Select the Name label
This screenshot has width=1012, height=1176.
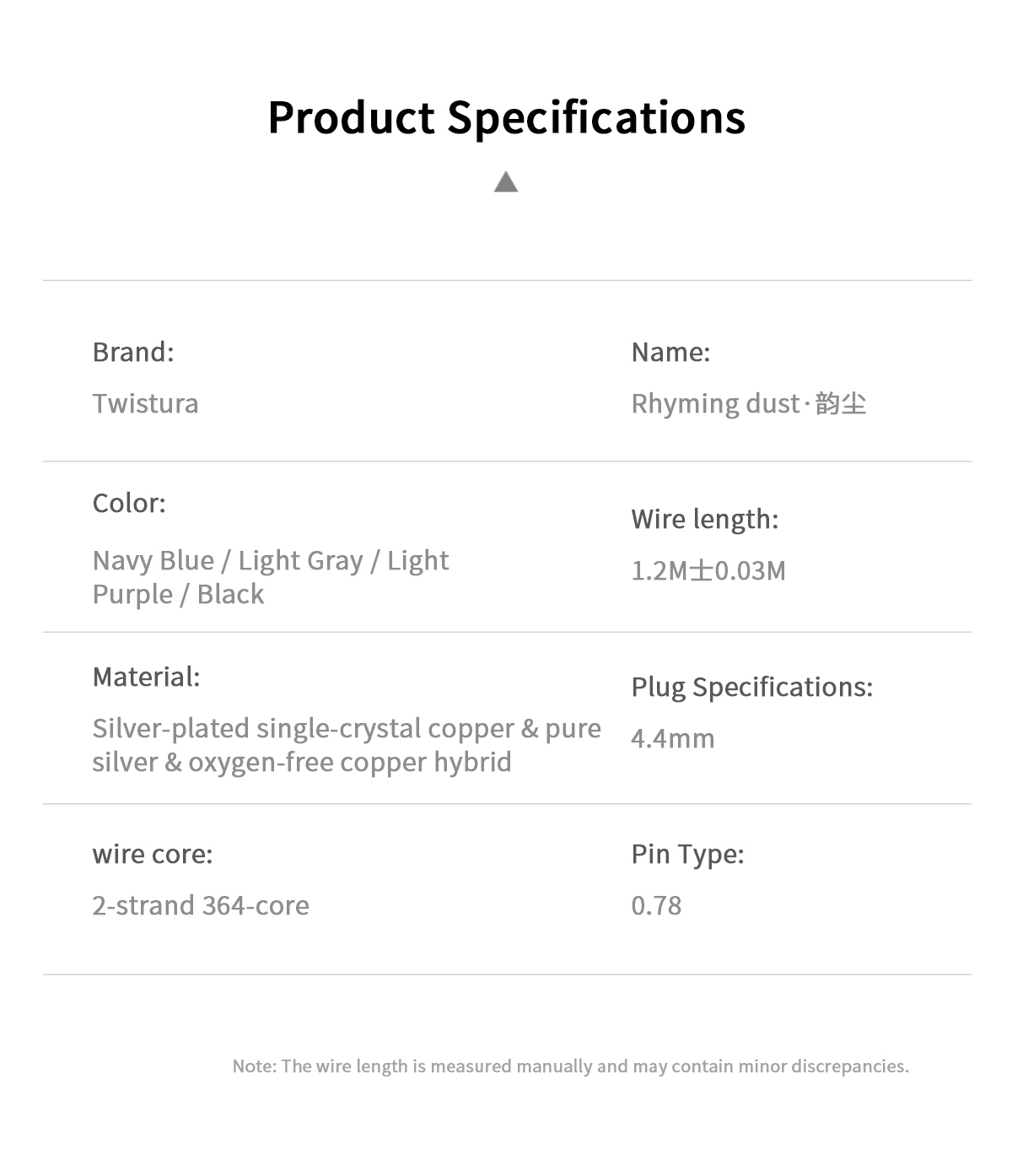670,352
